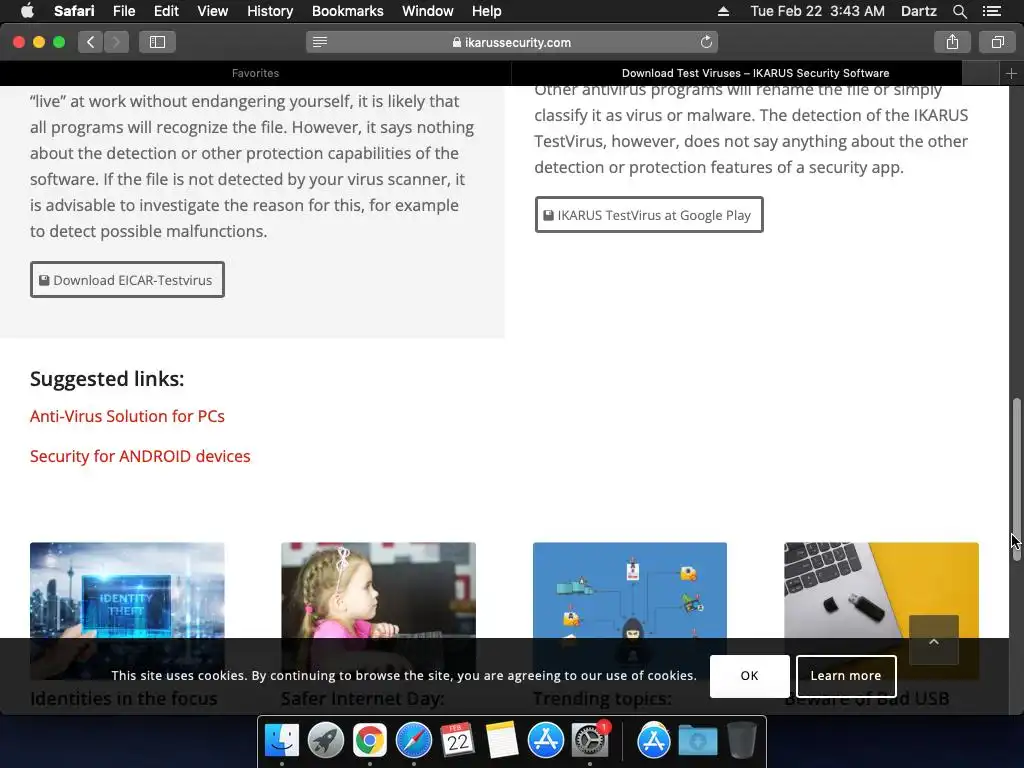Click Safari compass icon in Dock
Viewport: 1024px width, 768px height.
413,740
